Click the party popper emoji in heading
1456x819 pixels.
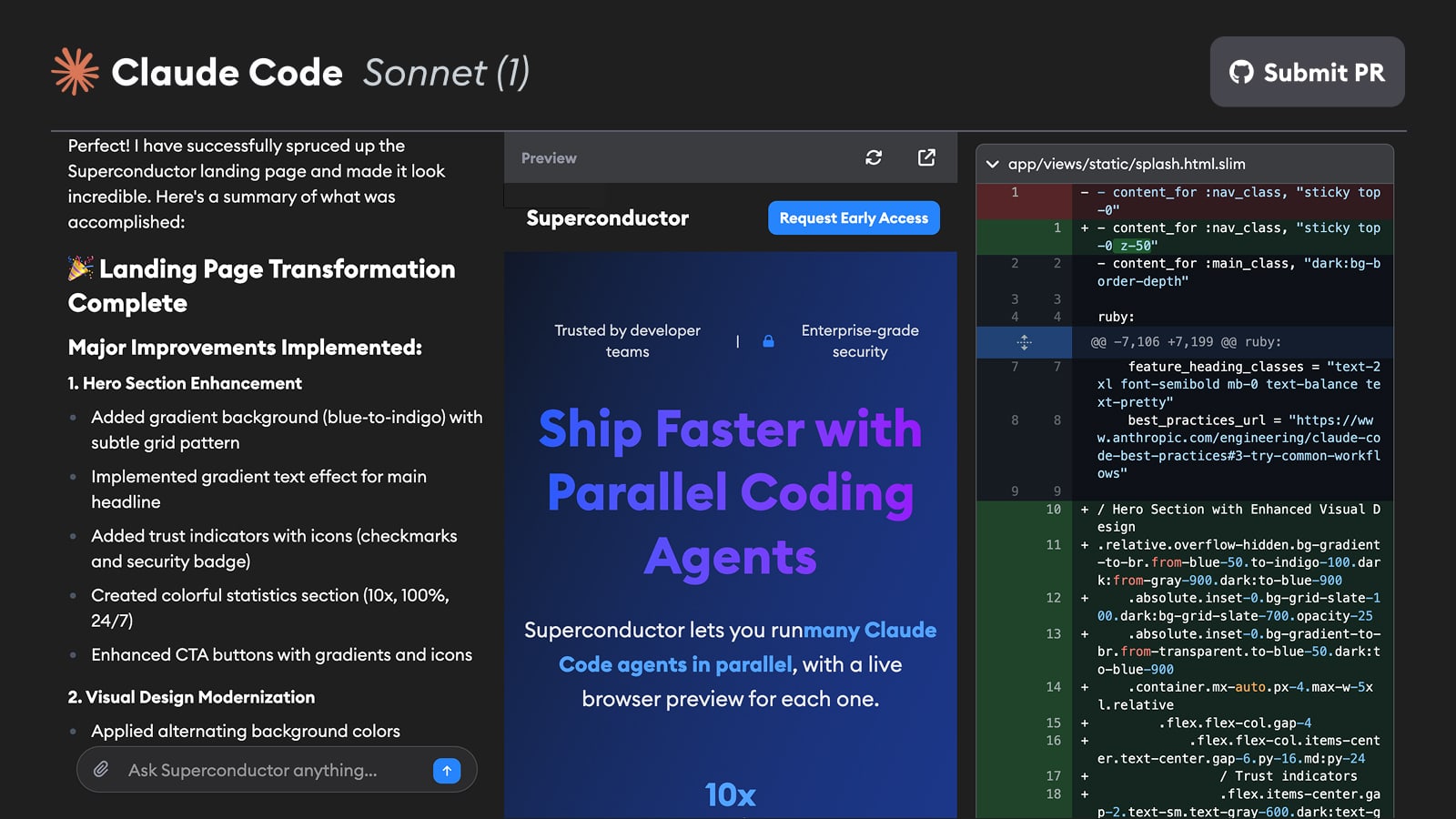point(81,268)
